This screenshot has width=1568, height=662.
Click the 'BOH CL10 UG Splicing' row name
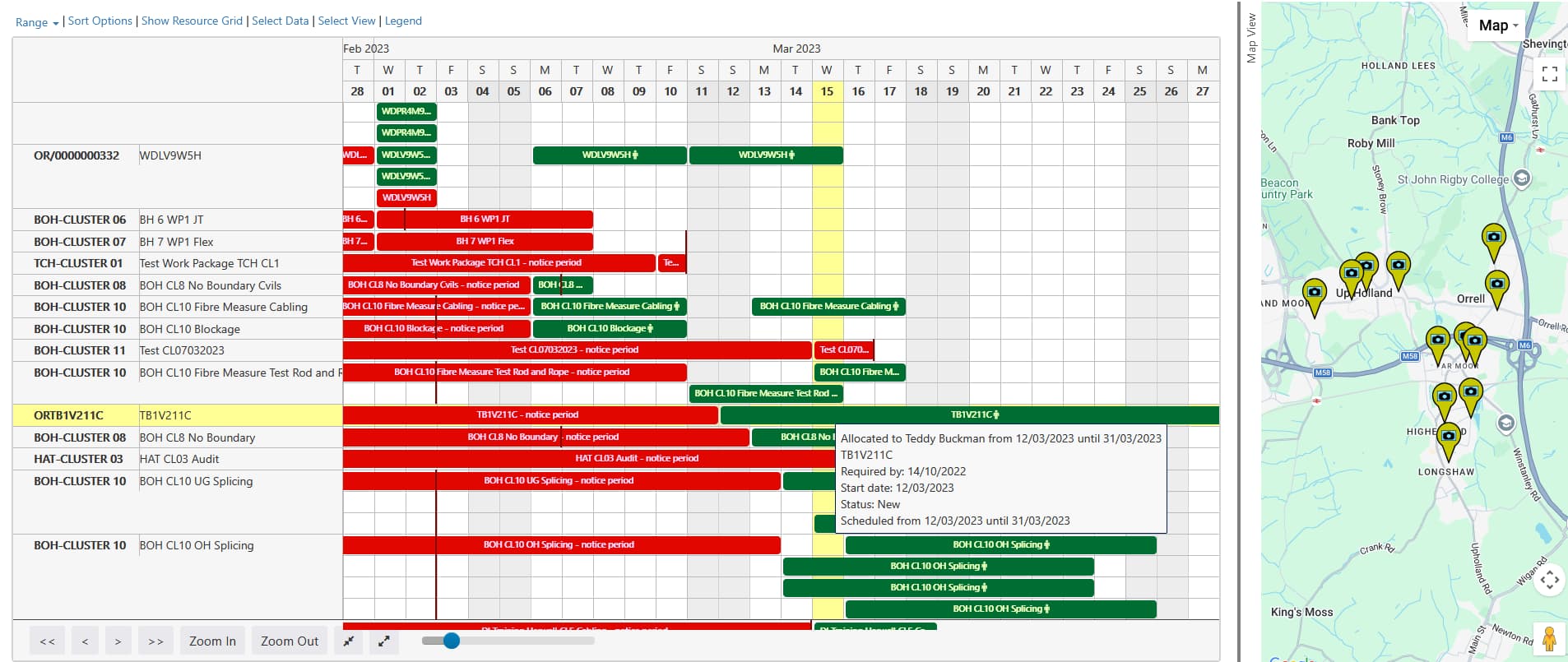[197, 481]
